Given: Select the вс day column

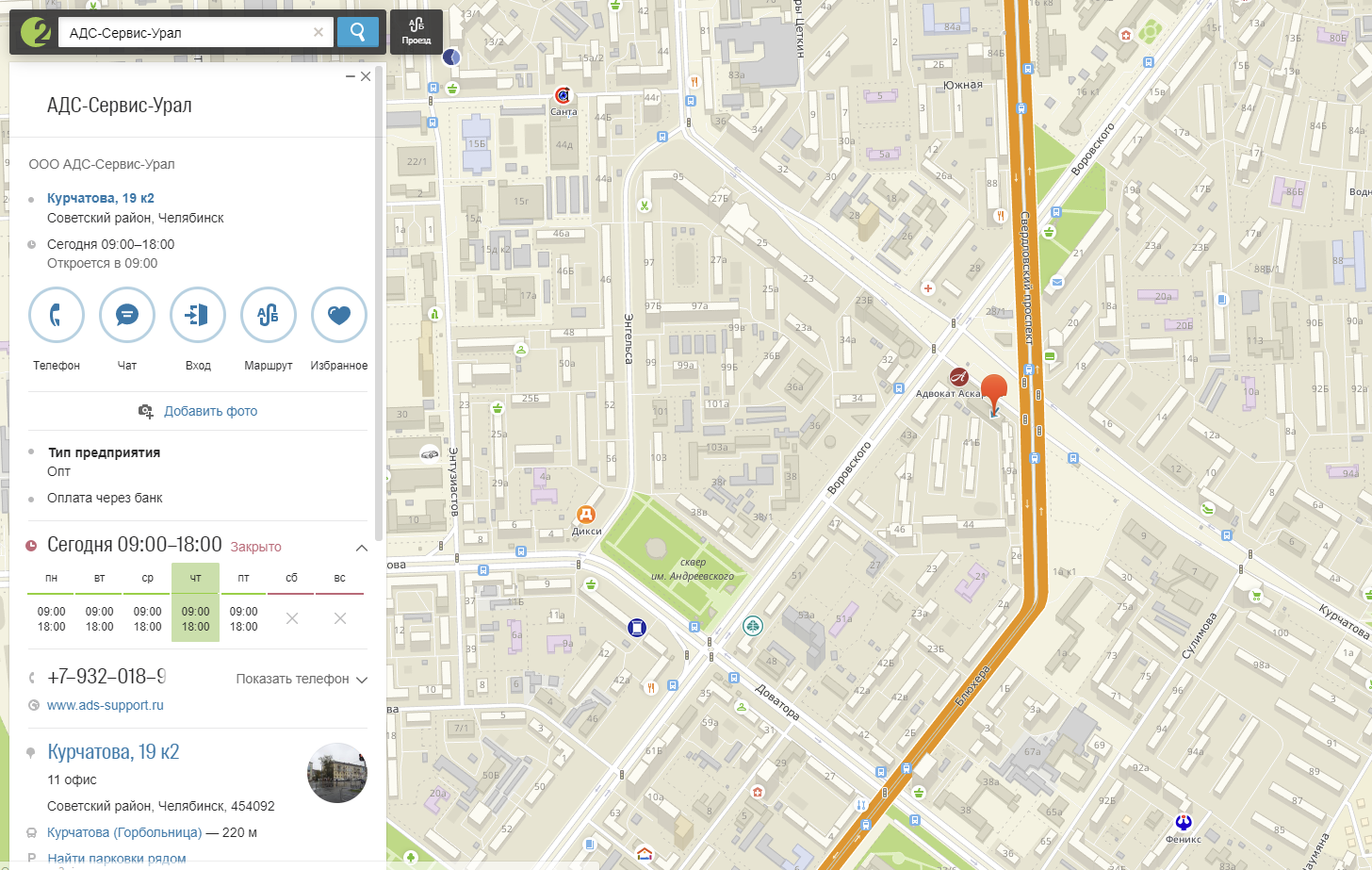Looking at the screenshot, I should [339, 603].
